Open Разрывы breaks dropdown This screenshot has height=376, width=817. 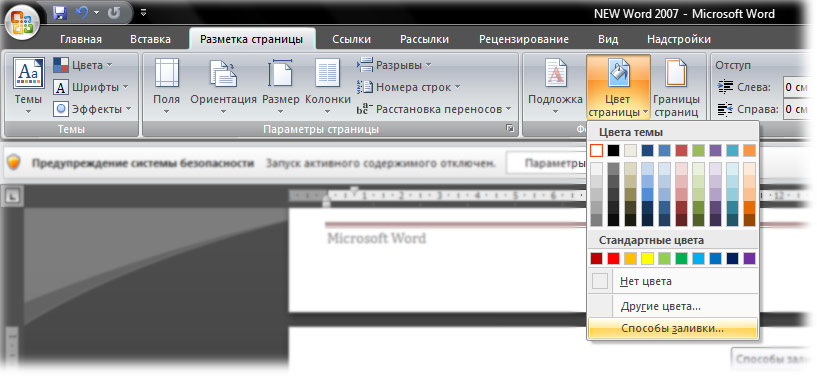coord(394,66)
